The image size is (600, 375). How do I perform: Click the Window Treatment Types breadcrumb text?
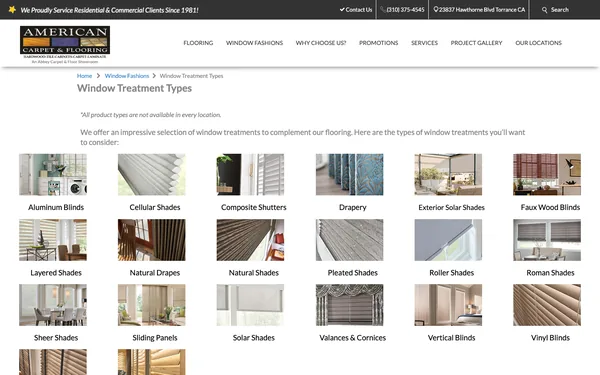point(191,76)
